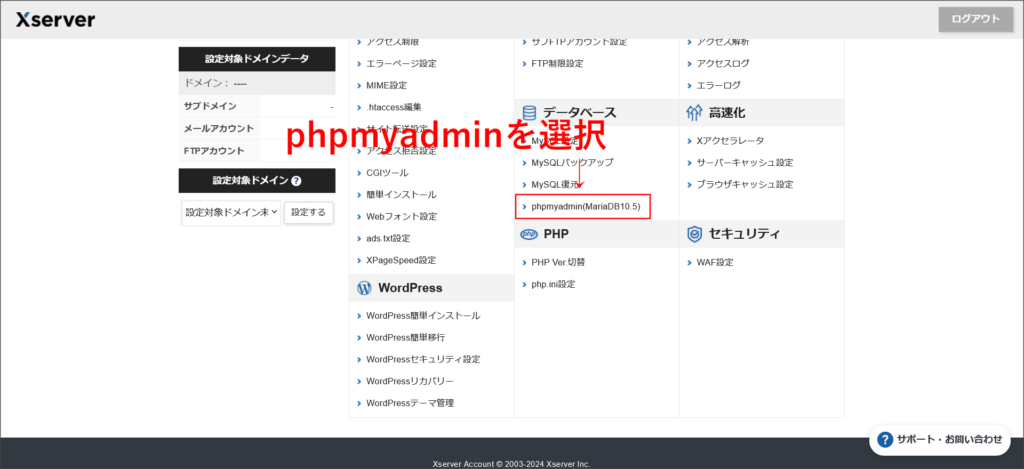The width and height of the screenshot is (1024, 469).
Task: Open サーバーキャッシュ設定
Action: (x=744, y=162)
